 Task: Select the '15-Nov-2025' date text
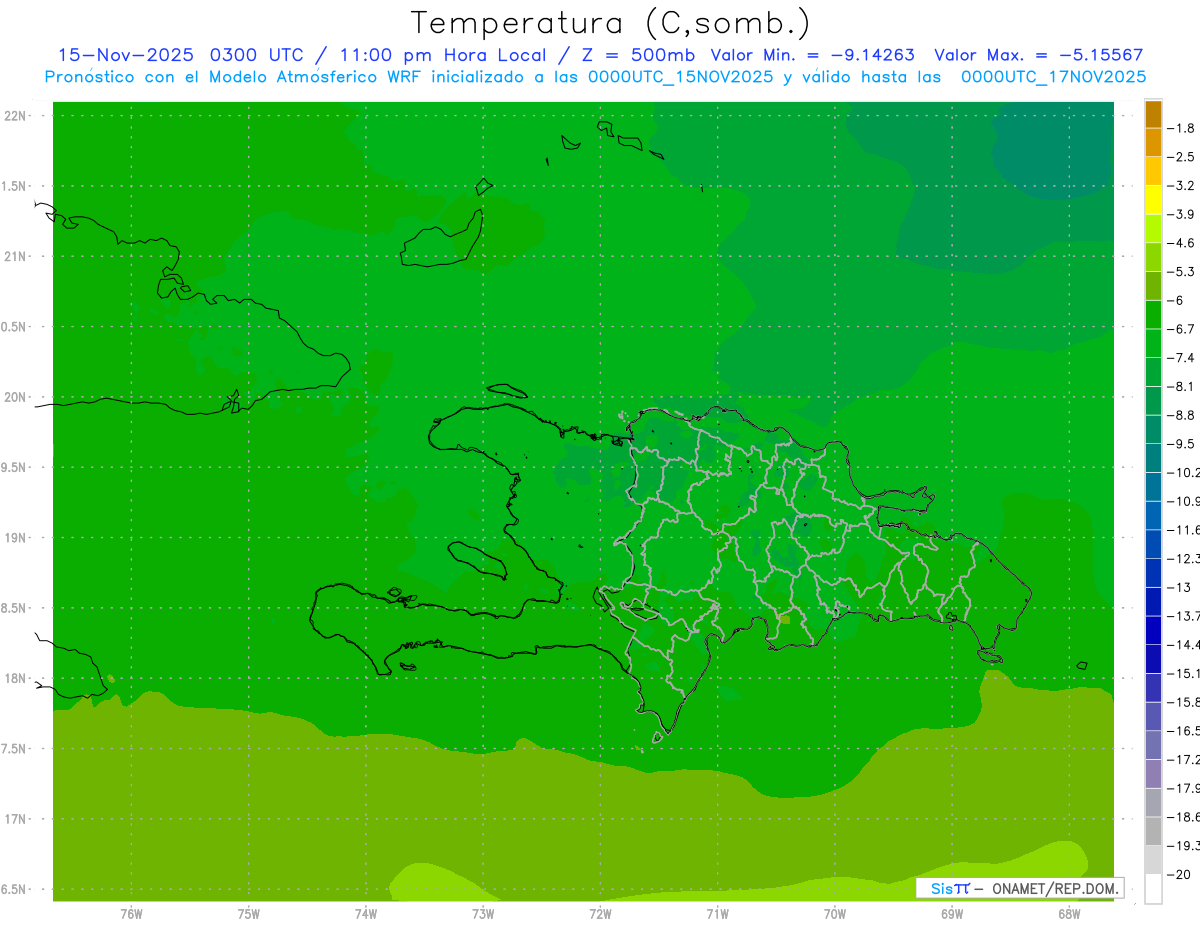click(127, 55)
